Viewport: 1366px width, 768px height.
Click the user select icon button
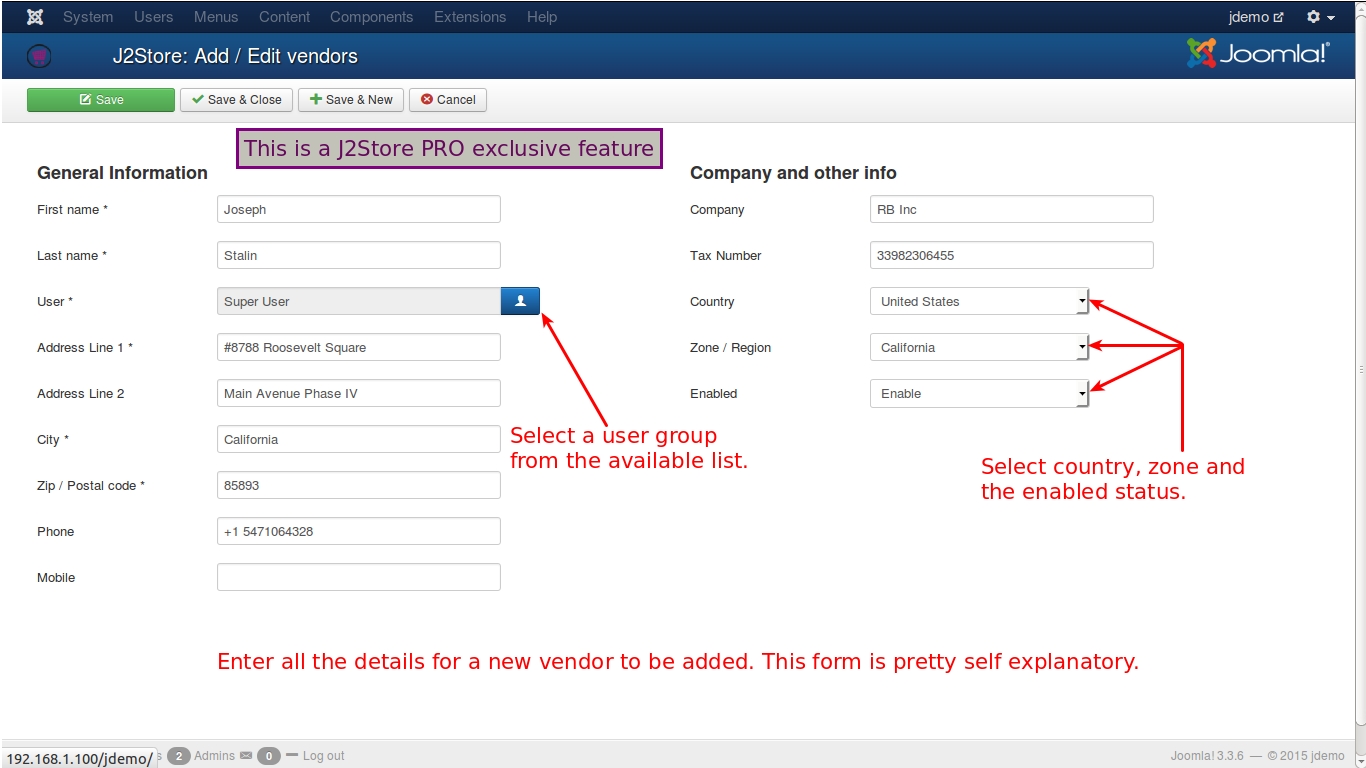coord(520,301)
